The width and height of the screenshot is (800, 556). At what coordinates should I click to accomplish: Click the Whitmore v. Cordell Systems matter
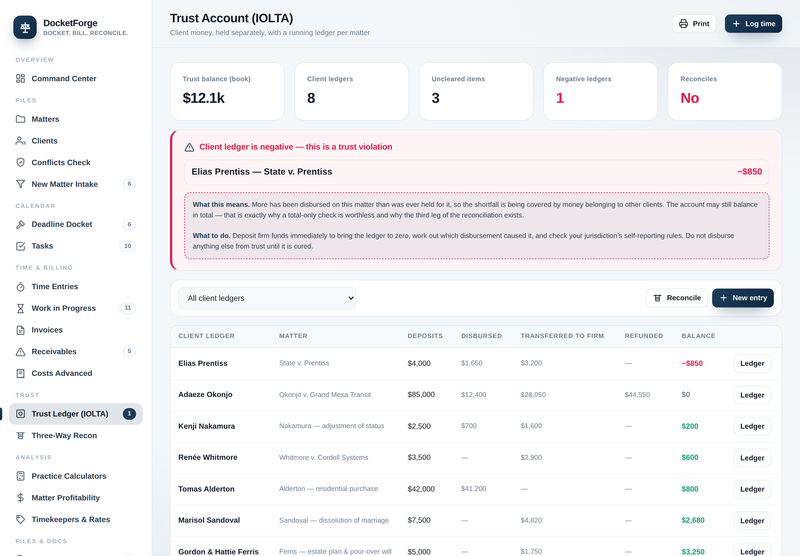pyautogui.click(x=323, y=458)
